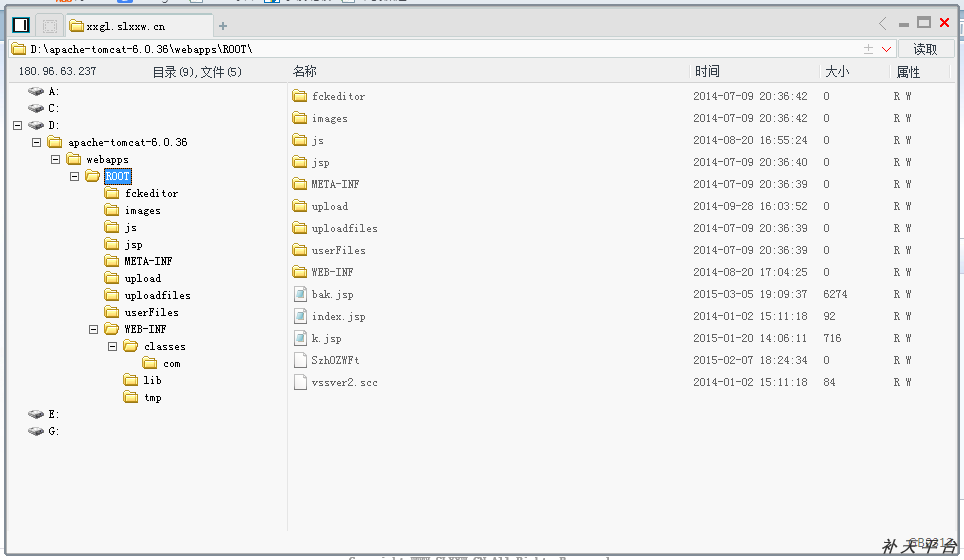Screen dimensions: 964x560
Task: Click the dotted square icon beside tab
Action: (x=50, y=26)
